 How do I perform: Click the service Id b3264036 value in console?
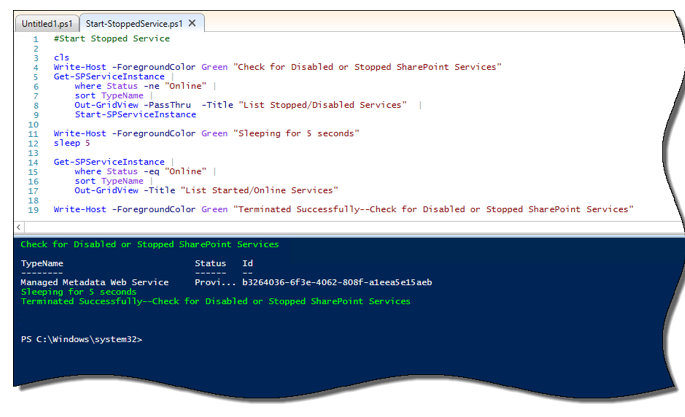[337, 282]
